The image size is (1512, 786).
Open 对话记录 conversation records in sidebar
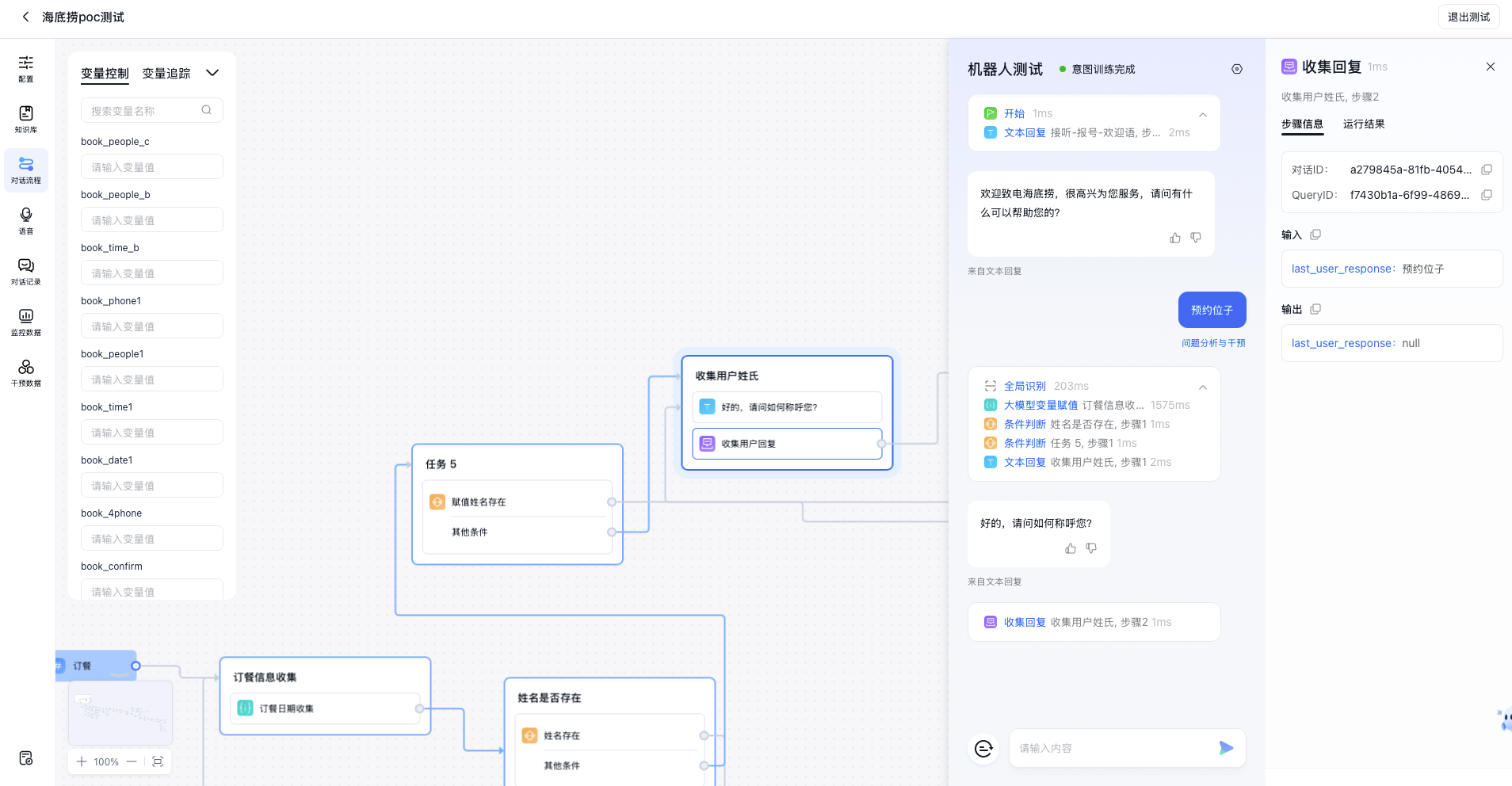pos(26,271)
